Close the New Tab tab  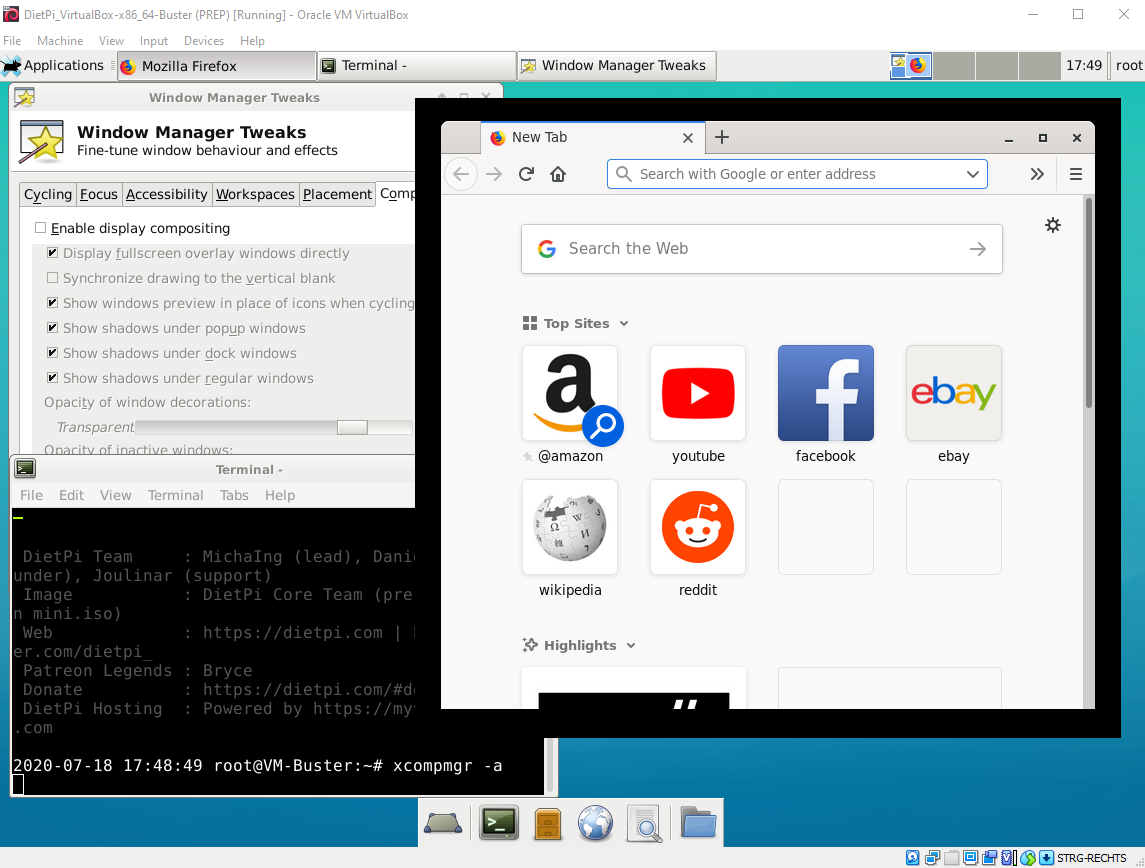coord(687,137)
